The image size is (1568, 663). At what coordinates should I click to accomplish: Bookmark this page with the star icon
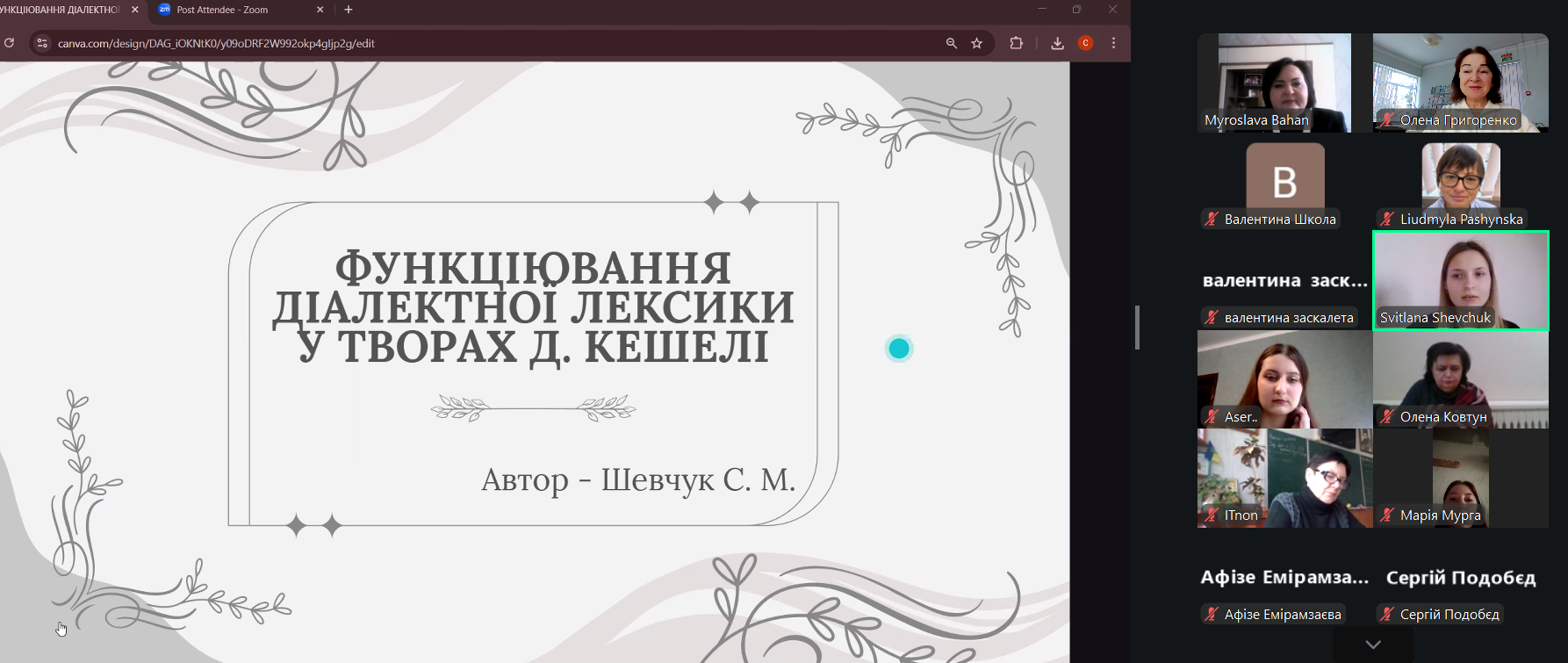click(976, 43)
